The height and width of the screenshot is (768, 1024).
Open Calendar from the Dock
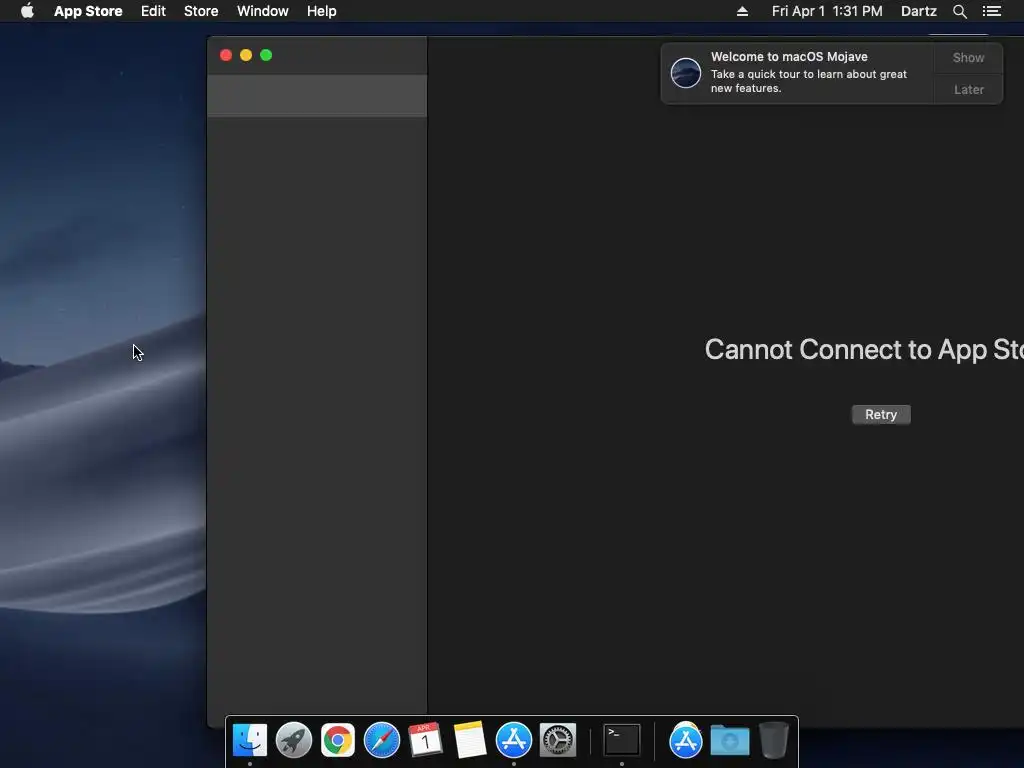click(x=426, y=741)
